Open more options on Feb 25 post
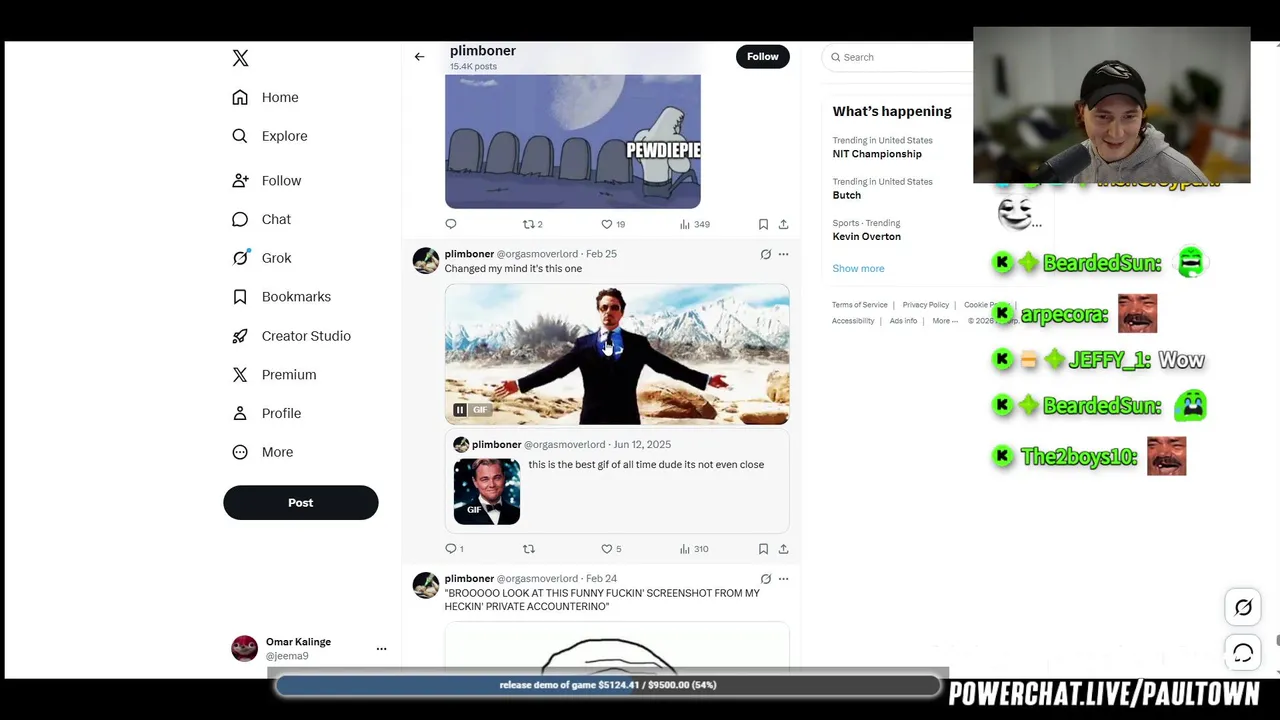1280x720 pixels. click(x=783, y=254)
